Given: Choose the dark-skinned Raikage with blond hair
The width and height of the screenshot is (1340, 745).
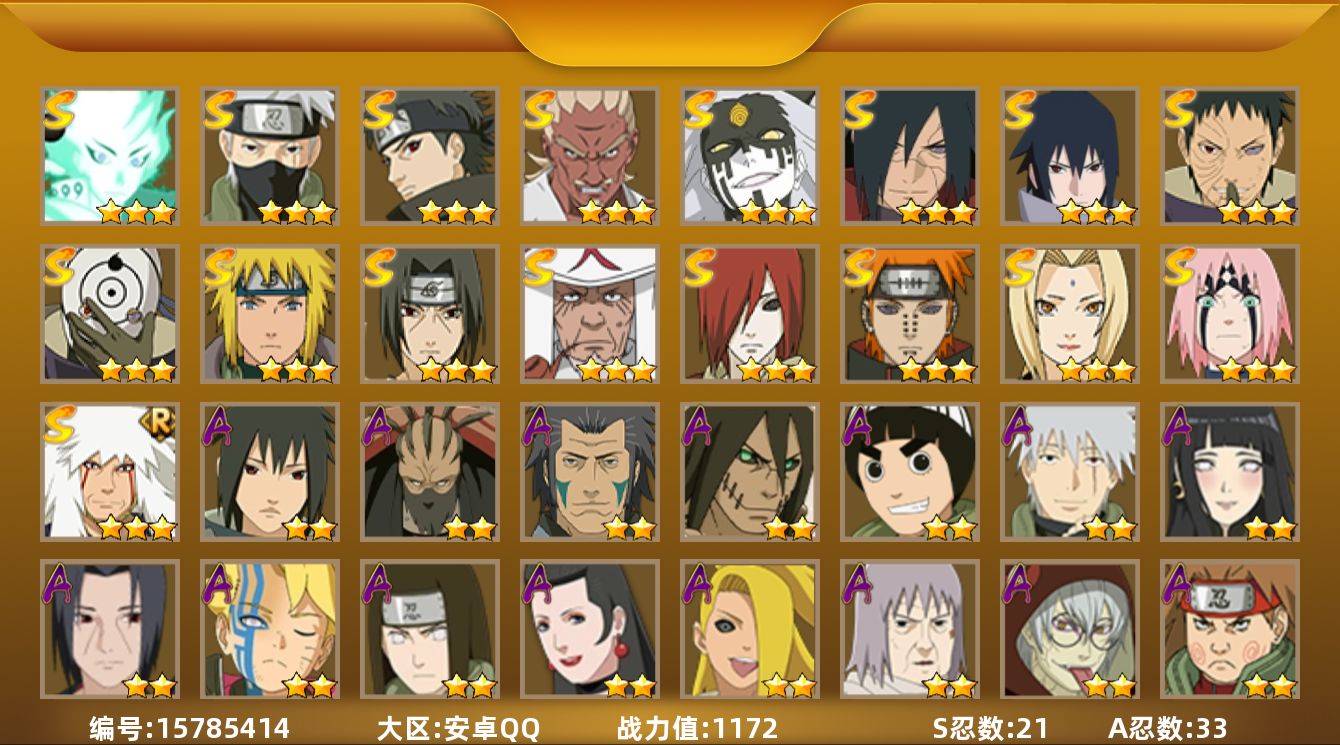Looking at the screenshot, I should tap(590, 156).
